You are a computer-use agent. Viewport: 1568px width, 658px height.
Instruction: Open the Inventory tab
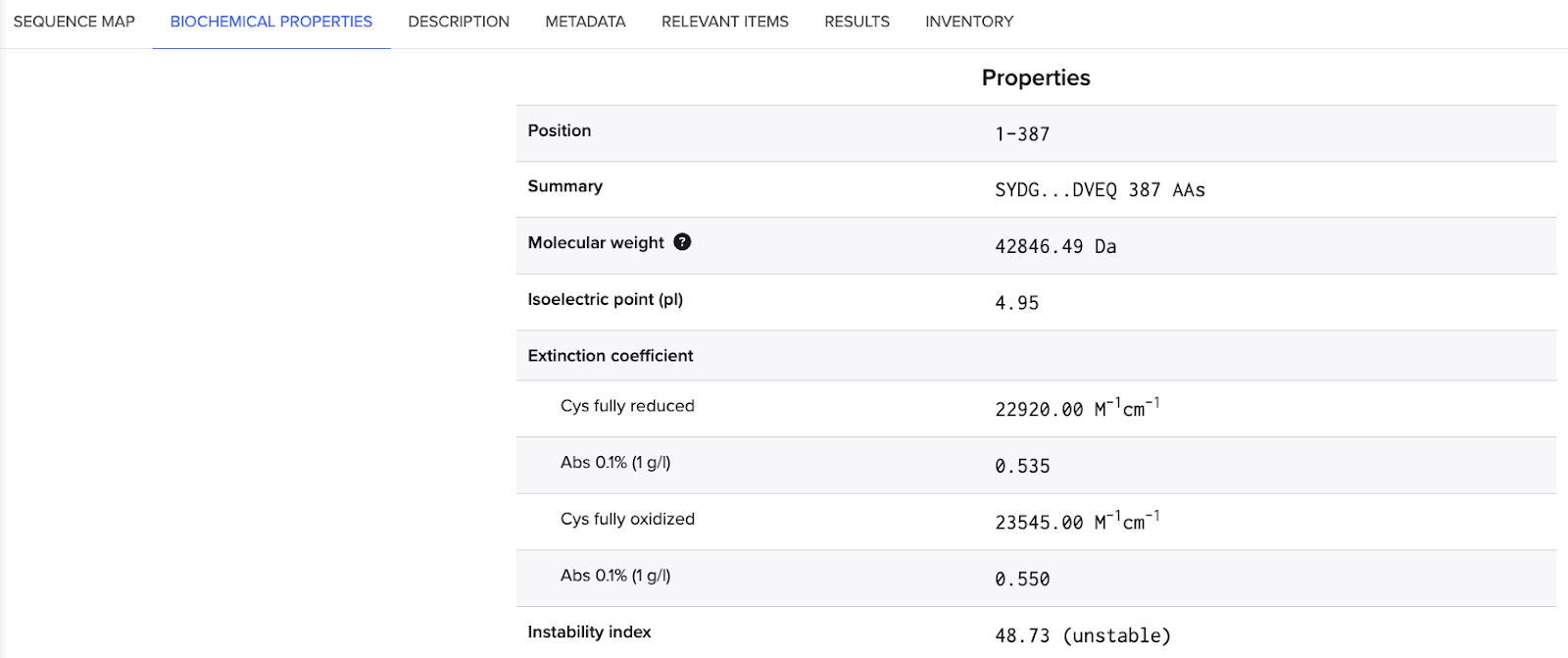coord(969,22)
